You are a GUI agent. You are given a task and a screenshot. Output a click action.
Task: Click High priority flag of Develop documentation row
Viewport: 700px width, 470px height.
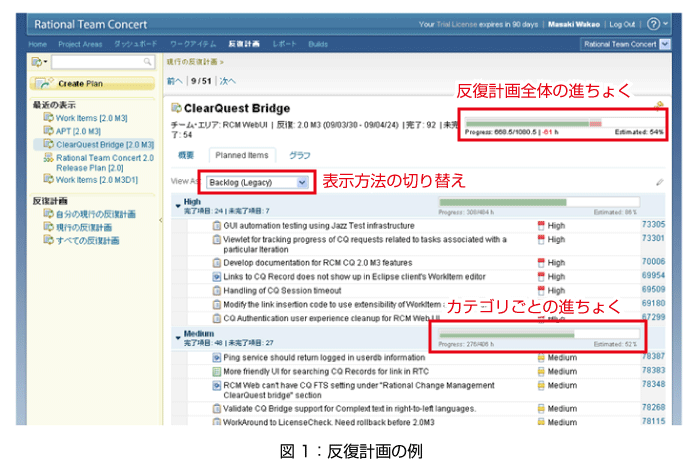pyautogui.click(x=541, y=262)
